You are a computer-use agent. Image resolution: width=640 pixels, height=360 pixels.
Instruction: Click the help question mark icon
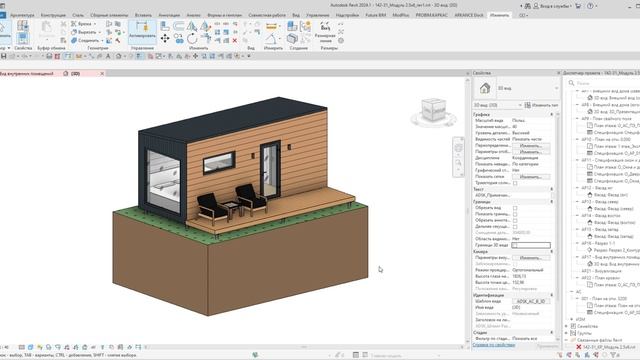pyautogui.click(x=590, y=6)
